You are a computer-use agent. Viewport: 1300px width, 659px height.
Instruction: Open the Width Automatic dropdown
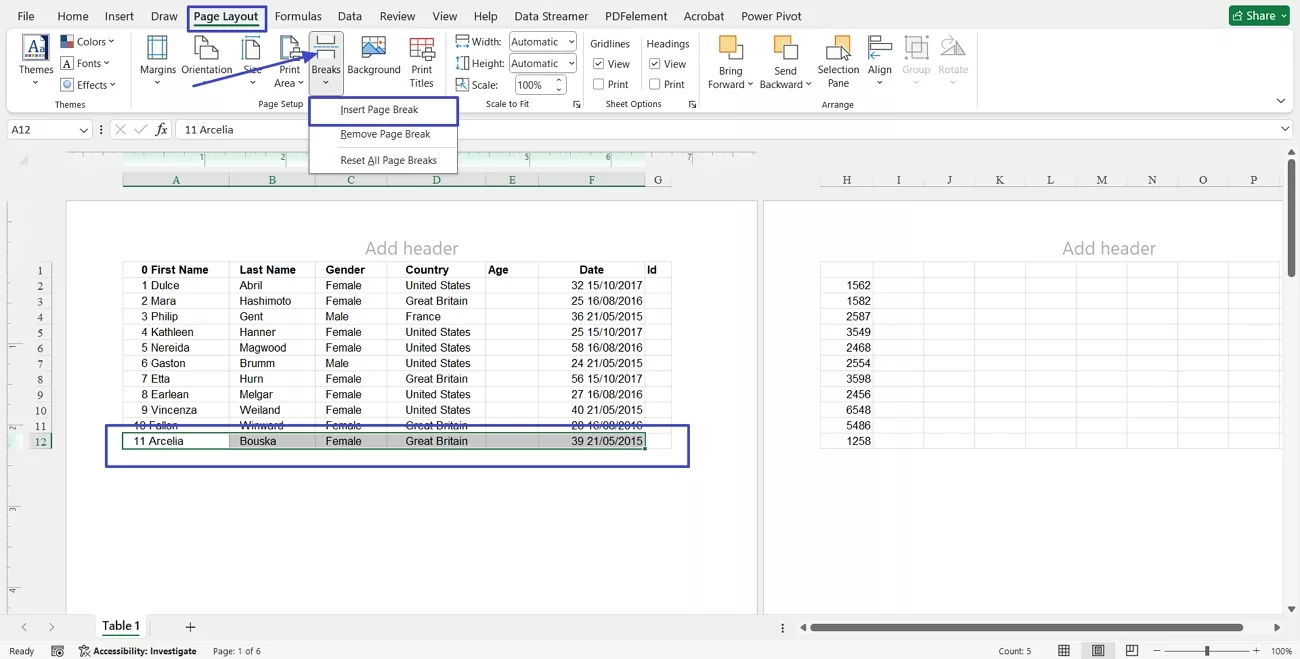pos(570,41)
